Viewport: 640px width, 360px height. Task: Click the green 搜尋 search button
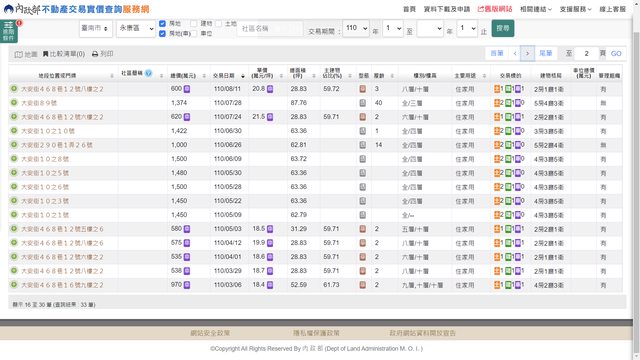pyautogui.click(x=502, y=29)
